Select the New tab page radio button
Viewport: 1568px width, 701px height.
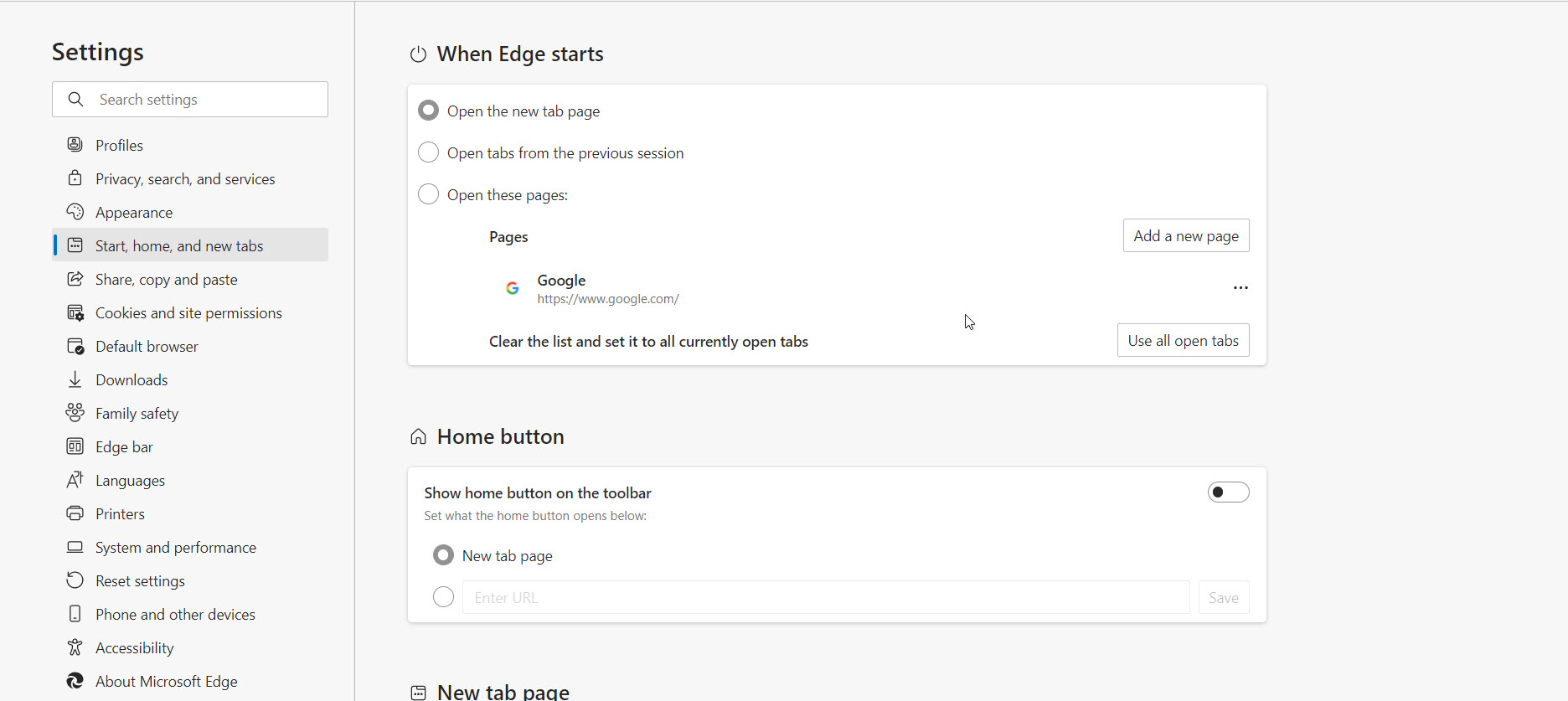(444, 555)
